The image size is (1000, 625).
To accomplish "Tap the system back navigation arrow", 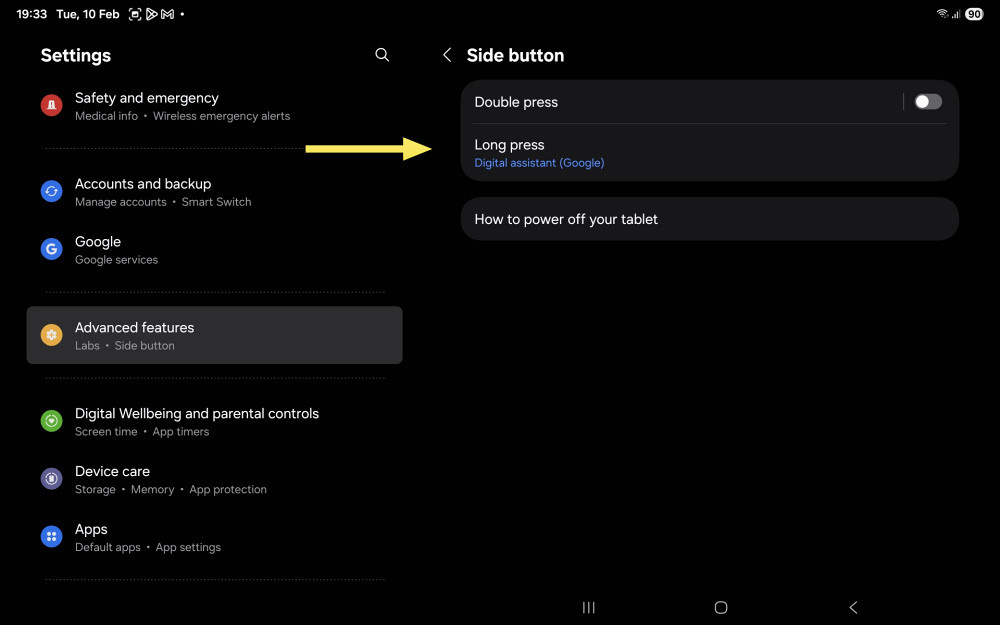I will point(853,607).
